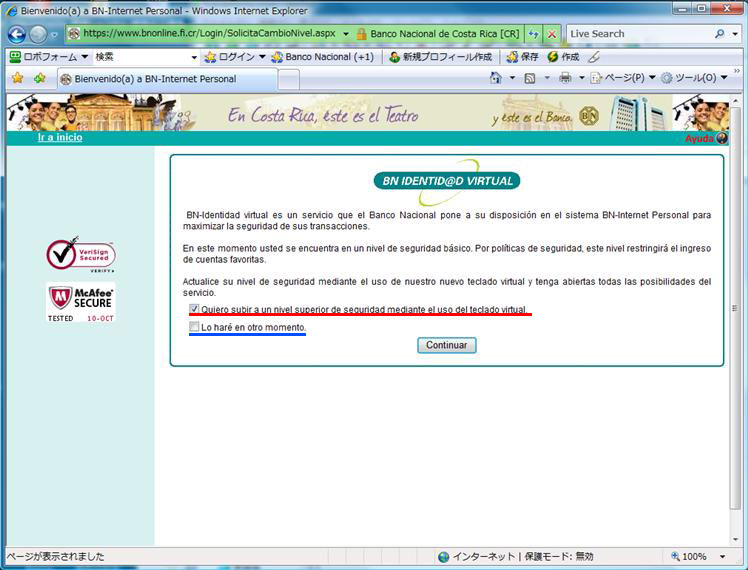Viewport: 748px width, 570px height.
Task: Click the Internet Explorer title bar icon
Action: tap(11, 10)
